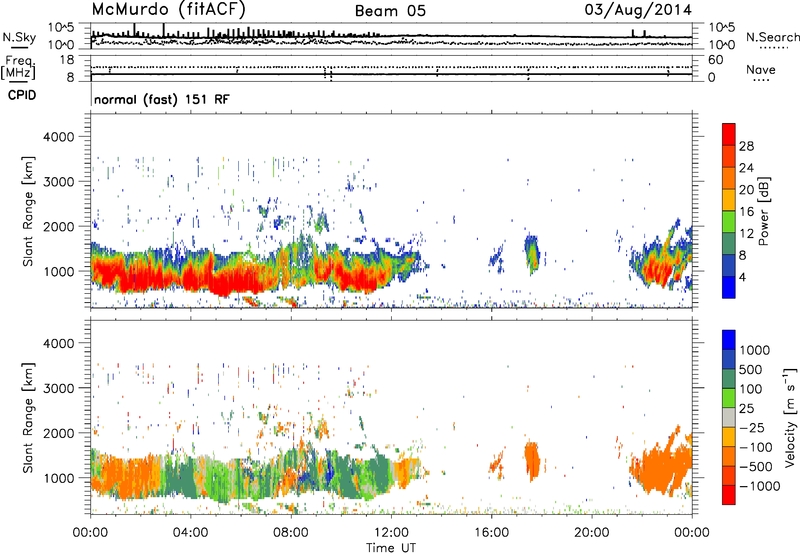Click the 16 tick on Power colorbar
The width and height of the screenshot is (800, 554).
coord(746,212)
